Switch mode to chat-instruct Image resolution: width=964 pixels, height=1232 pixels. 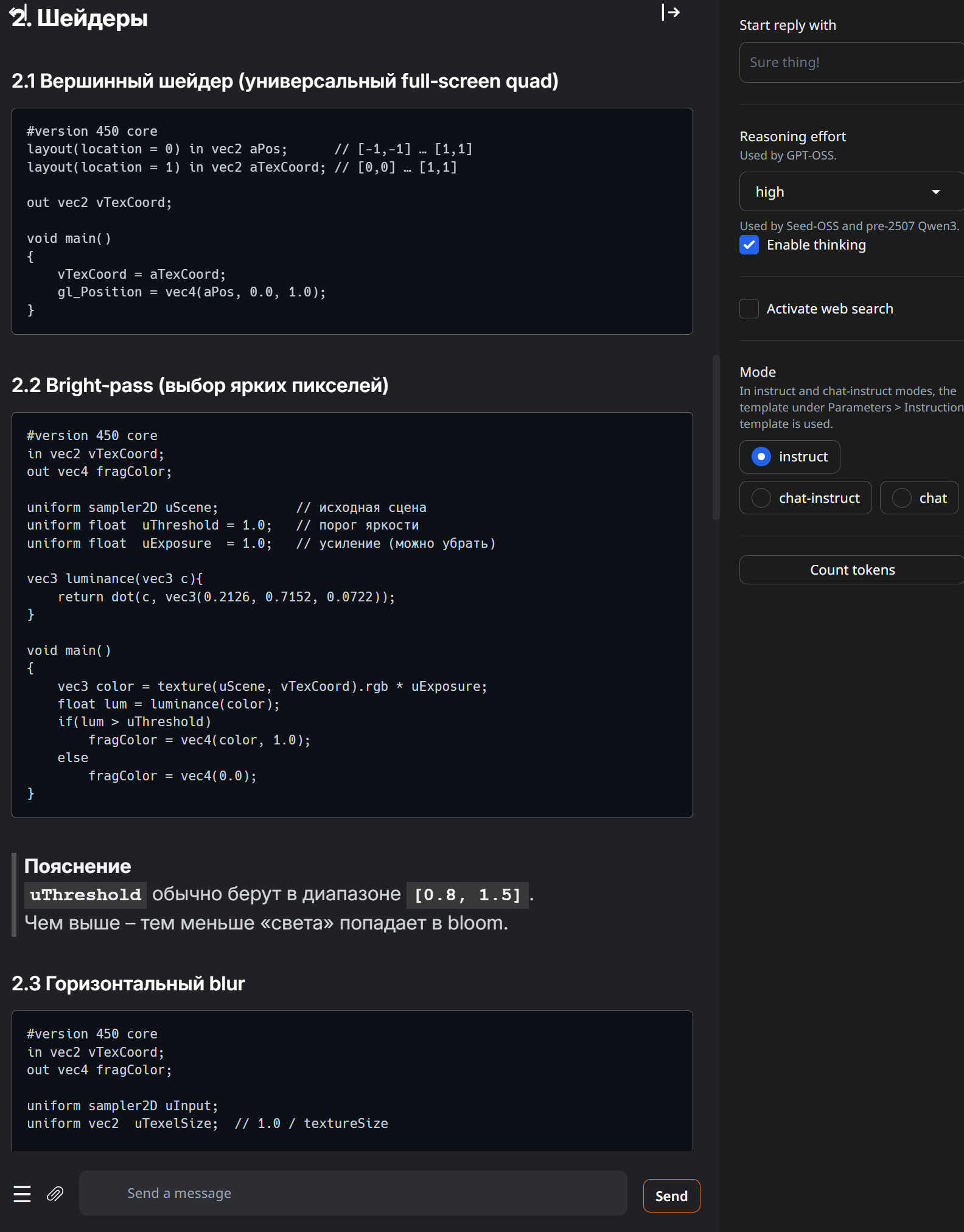point(761,499)
